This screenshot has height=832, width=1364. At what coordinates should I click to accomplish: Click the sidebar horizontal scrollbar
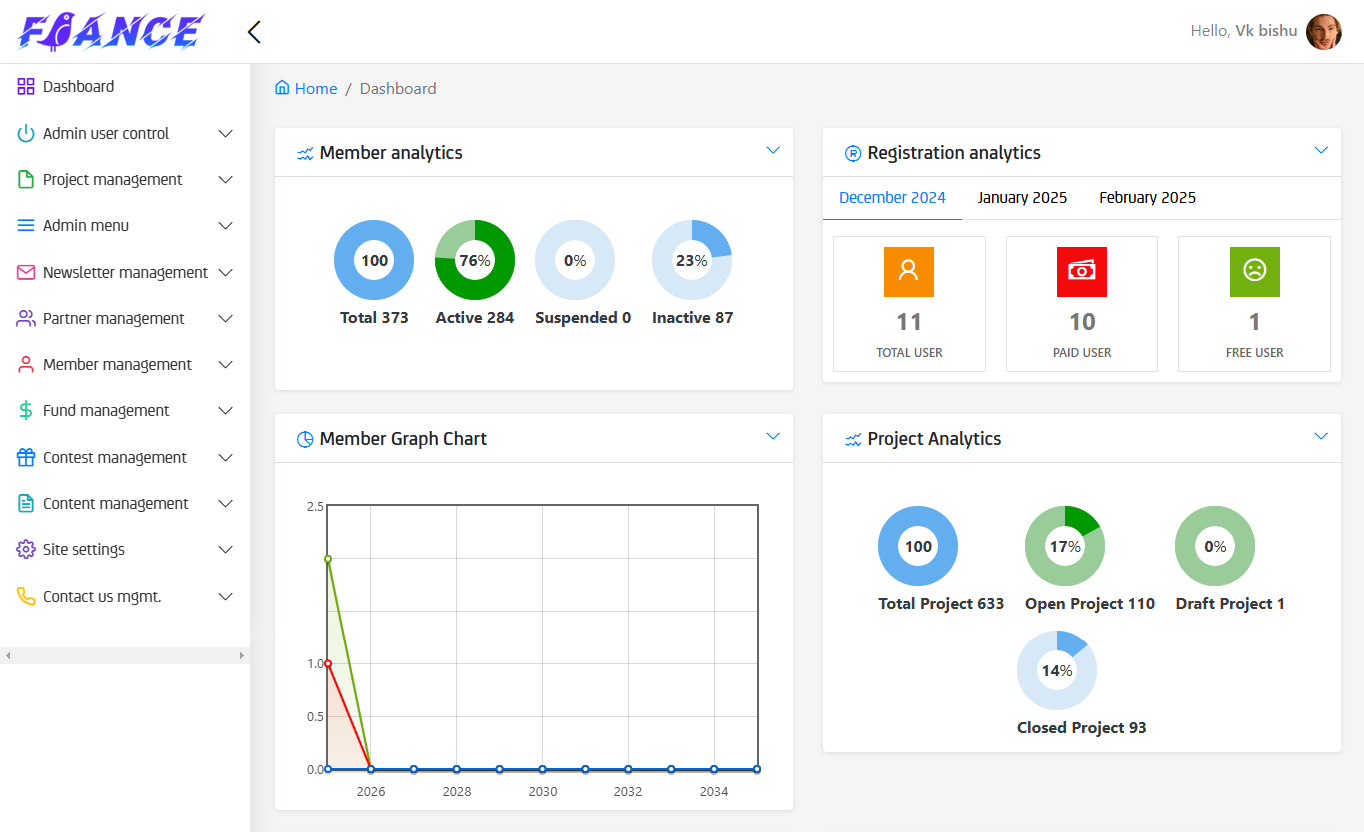[125, 655]
